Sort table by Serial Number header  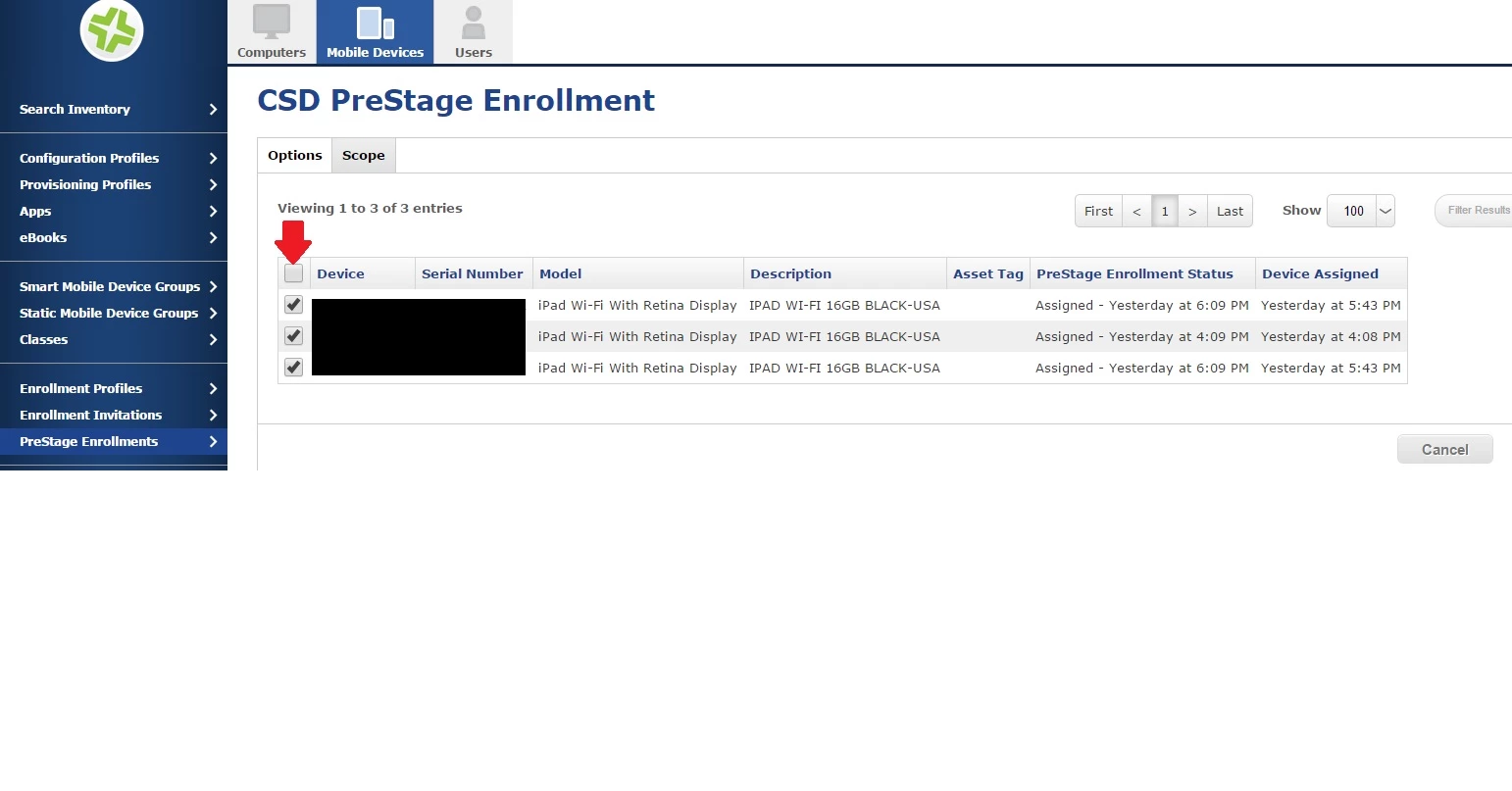coord(473,273)
